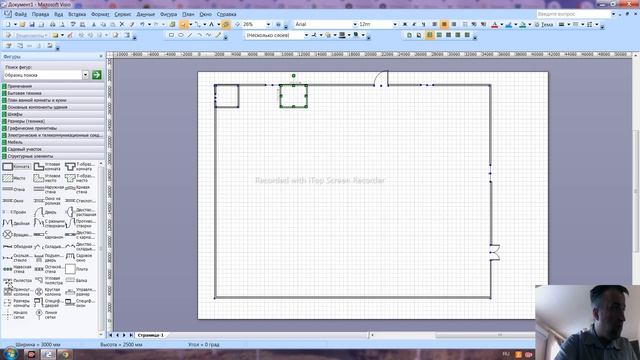
Task: Toggle center text alignment
Action: 444,24
